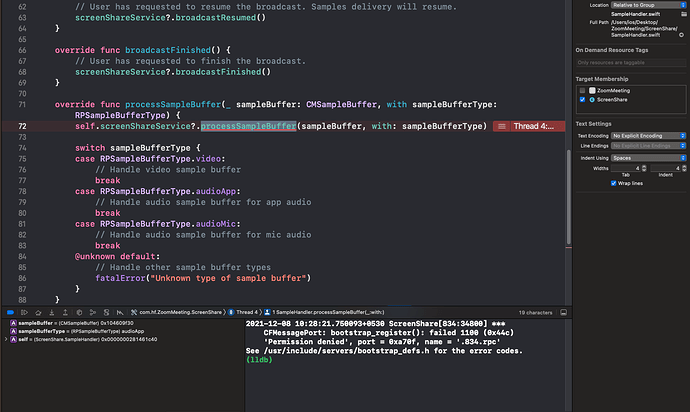
Task: Reveal full path in Finder arrow icon
Action: click(682, 35)
